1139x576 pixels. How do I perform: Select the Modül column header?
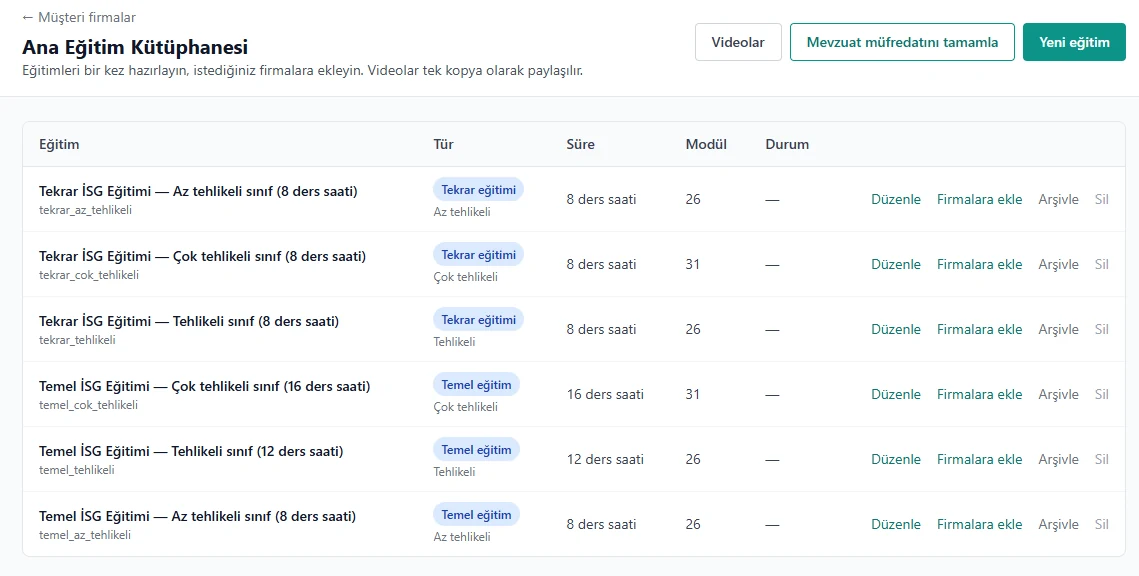[x=706, y=145]
